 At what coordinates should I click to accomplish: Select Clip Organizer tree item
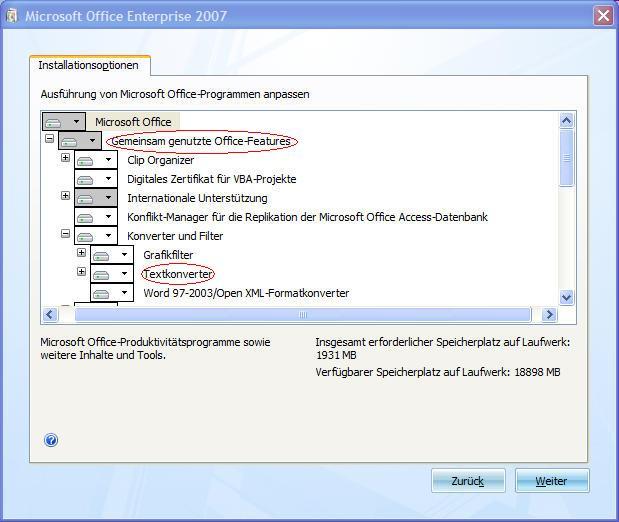point(160,160)
